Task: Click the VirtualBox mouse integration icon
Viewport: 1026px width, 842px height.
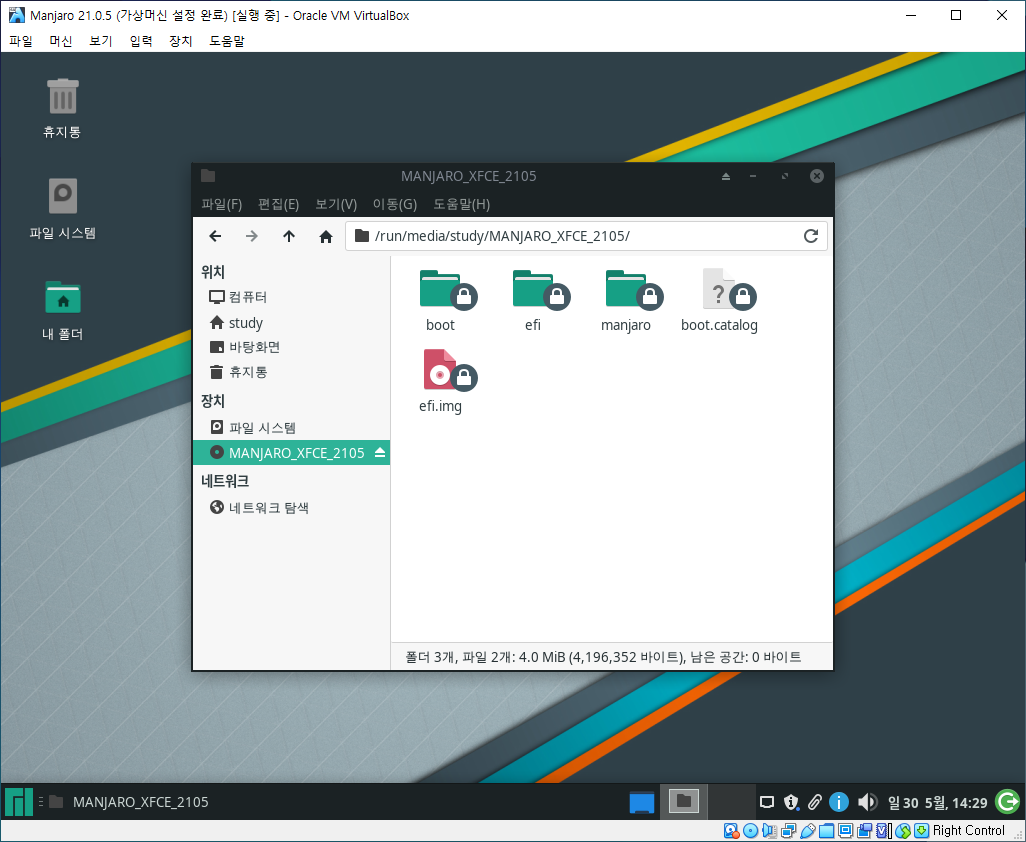Action: tap(902, 831)
